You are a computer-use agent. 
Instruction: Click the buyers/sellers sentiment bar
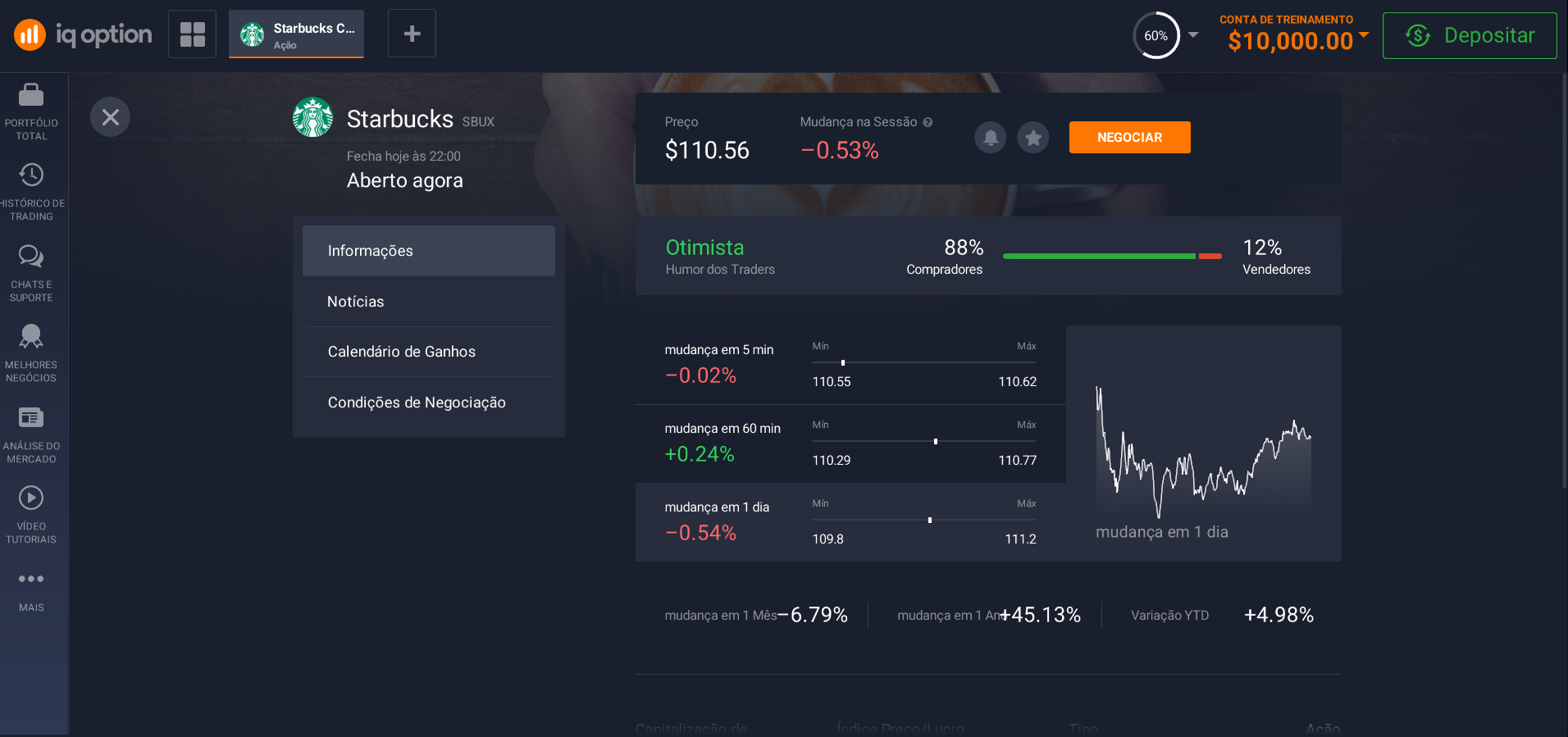point(1112,257)
